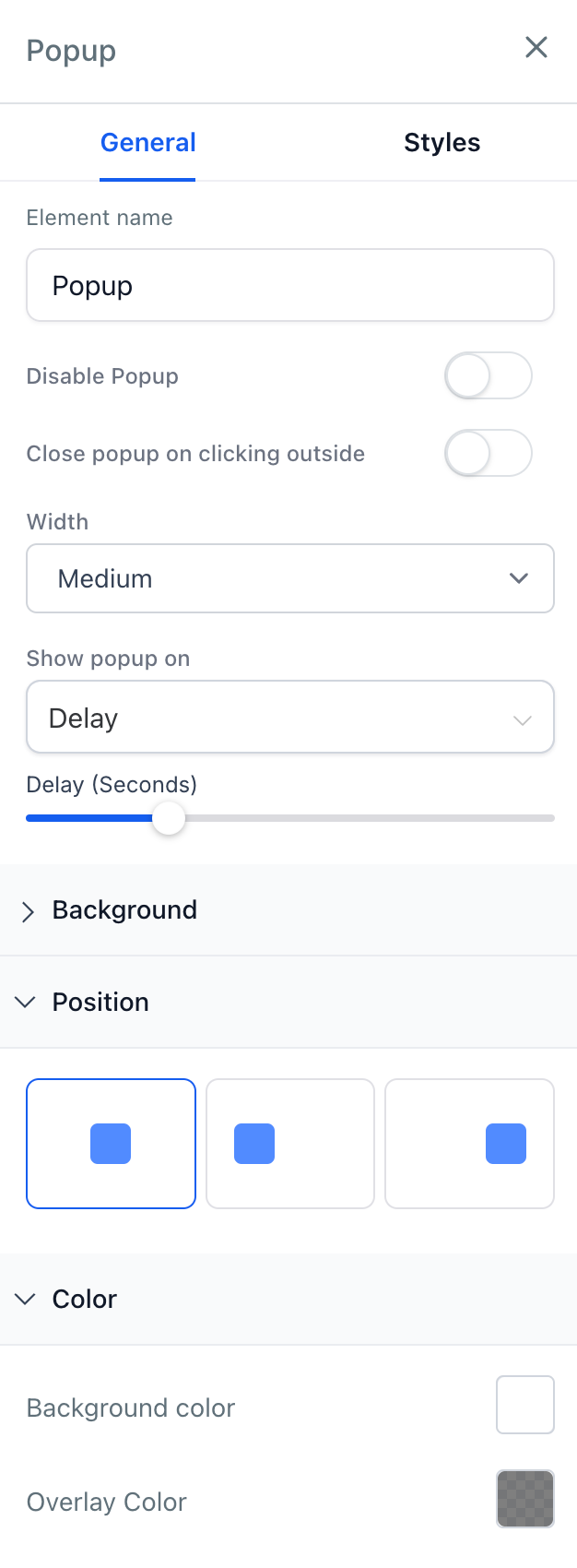Click the Position section header label
The image size is (577, 1568).
click(100, 1003)
